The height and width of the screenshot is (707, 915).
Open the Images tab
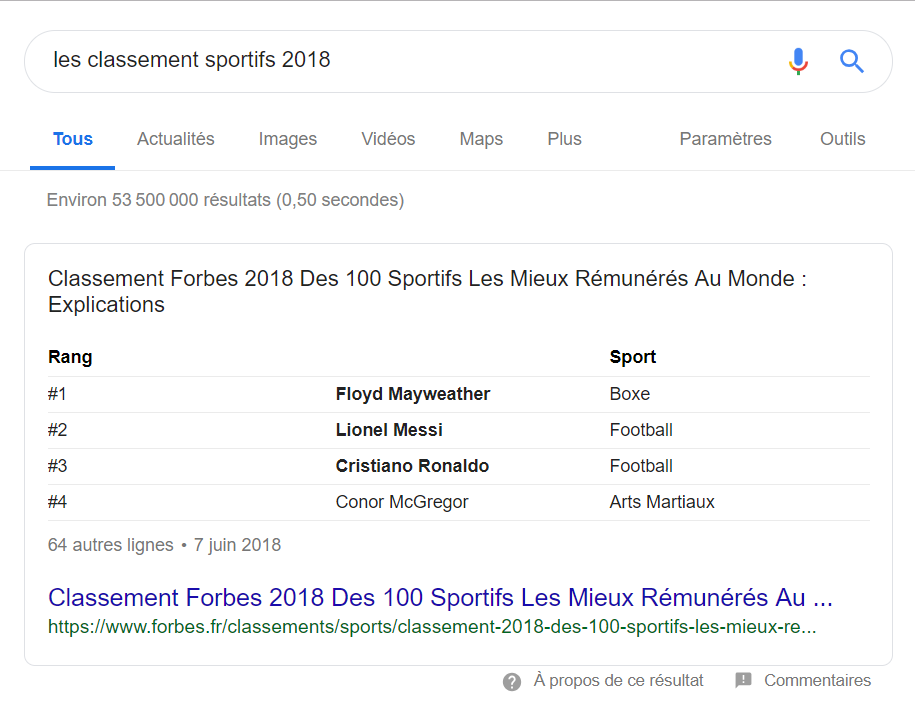[288, 139]
